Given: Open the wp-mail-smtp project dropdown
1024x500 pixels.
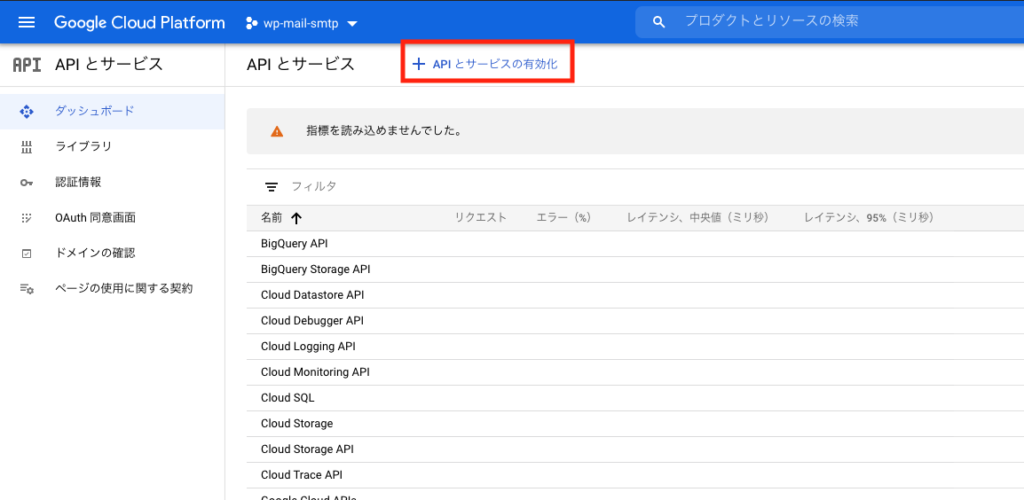Looking at the screenshot, I should click(302, 22).
